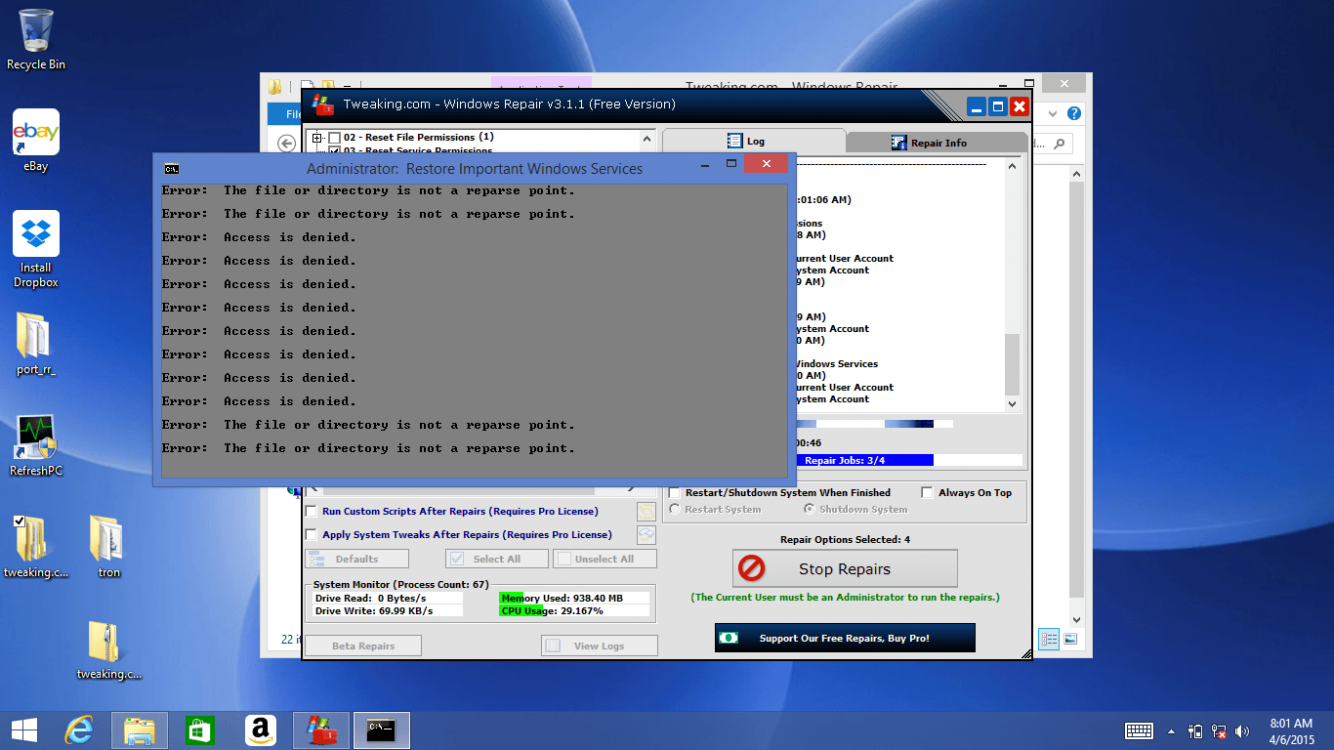Click the Repair Info tab's icon
Screen dimensions: 1334x750
[x=898, y=143]
